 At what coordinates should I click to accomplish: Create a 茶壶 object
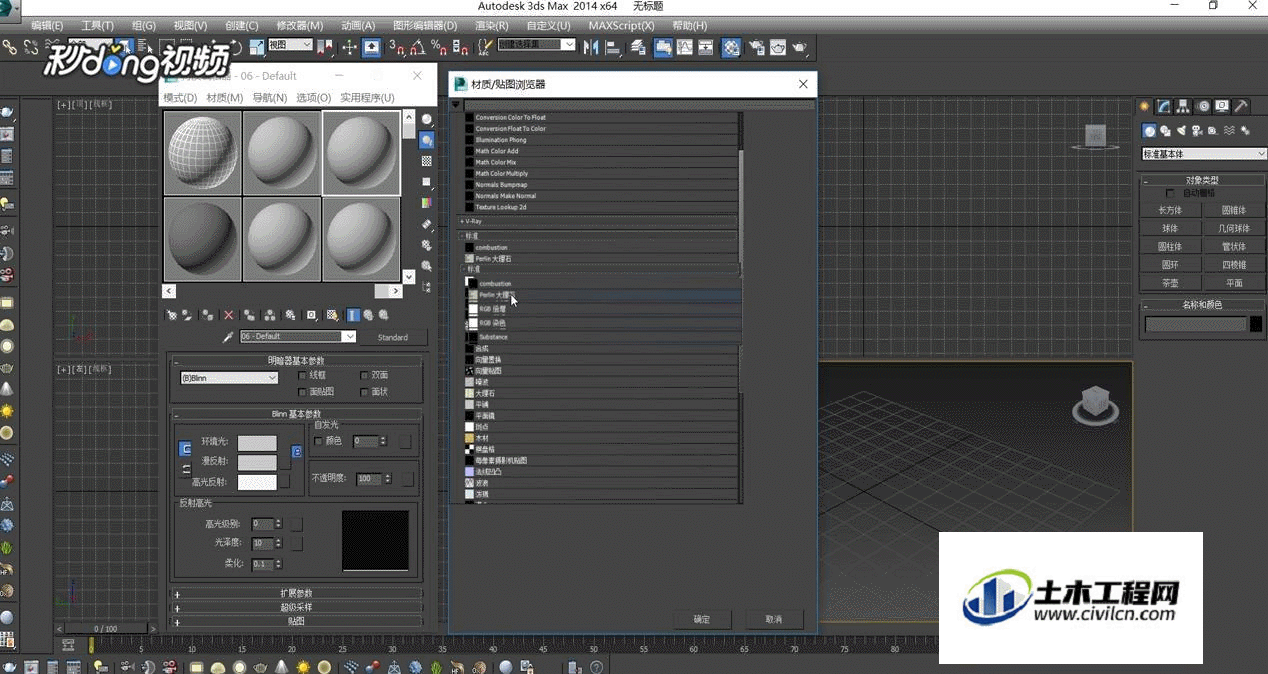(x=1170, y=283)
